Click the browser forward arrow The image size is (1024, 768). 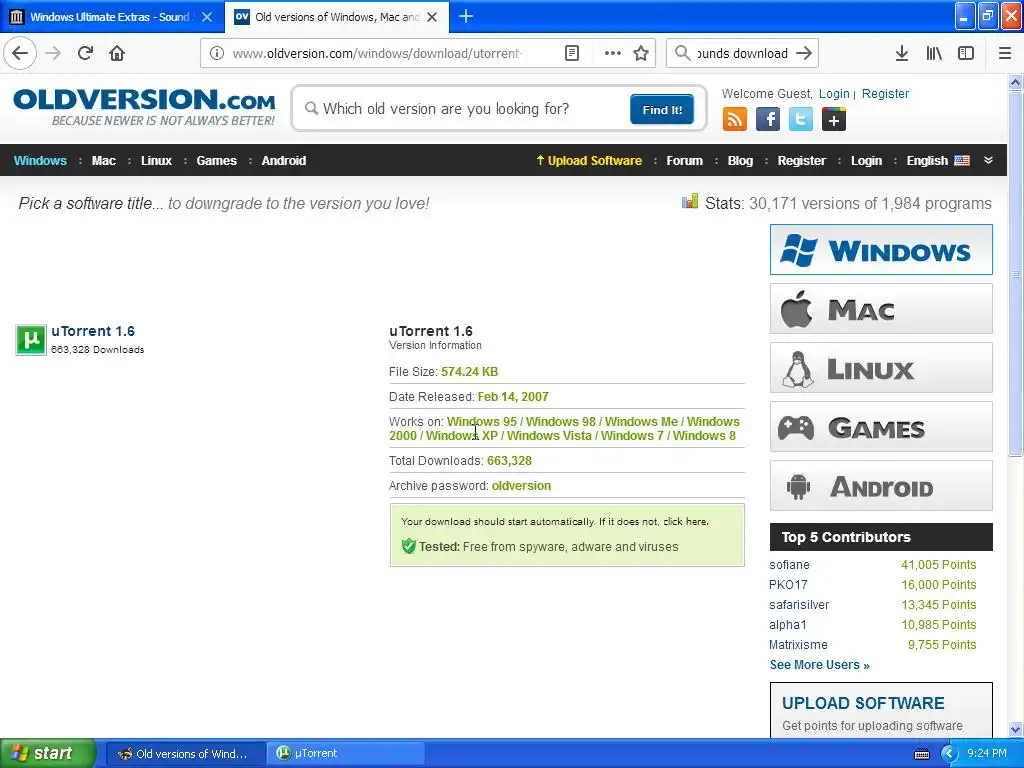point(54,54)
